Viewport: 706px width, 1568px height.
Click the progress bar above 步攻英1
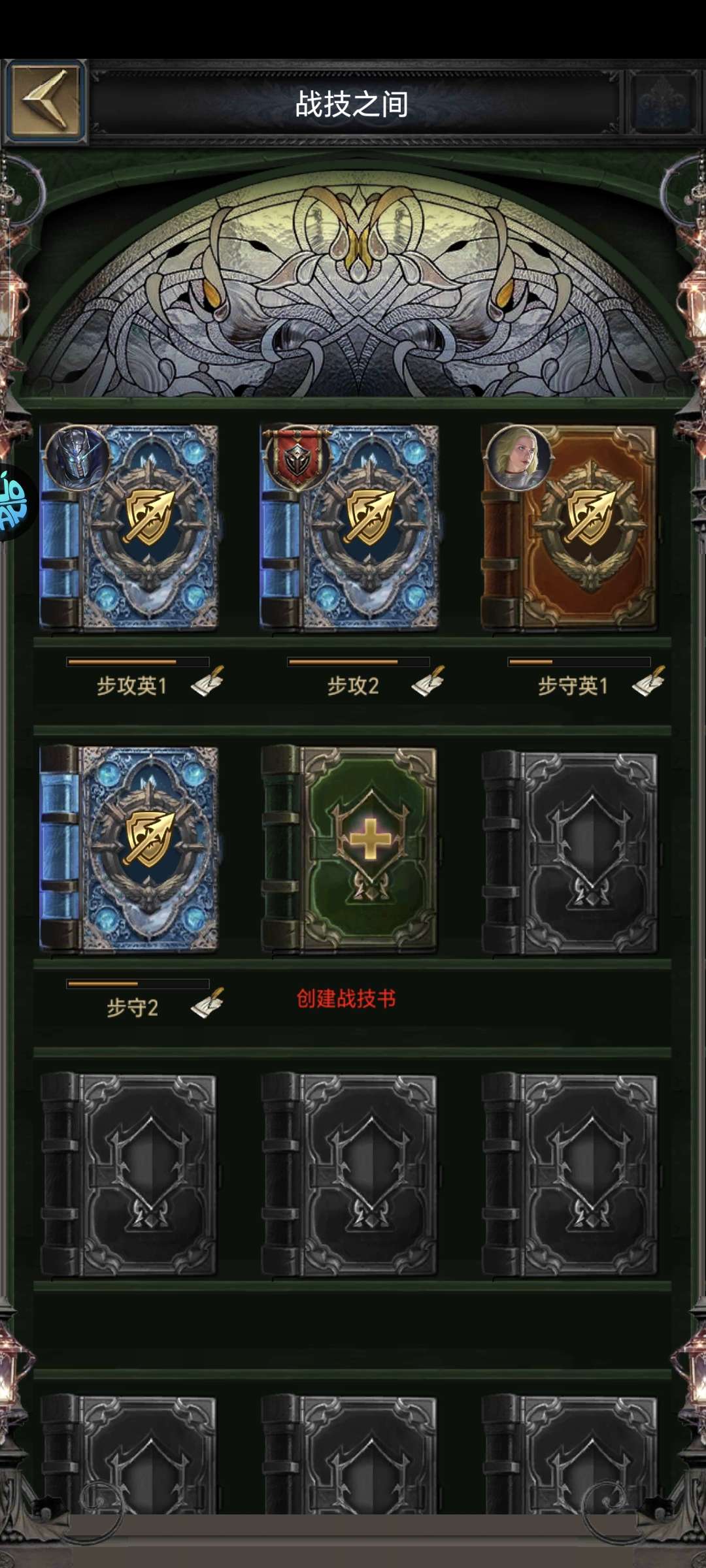(x=138, y=662)
